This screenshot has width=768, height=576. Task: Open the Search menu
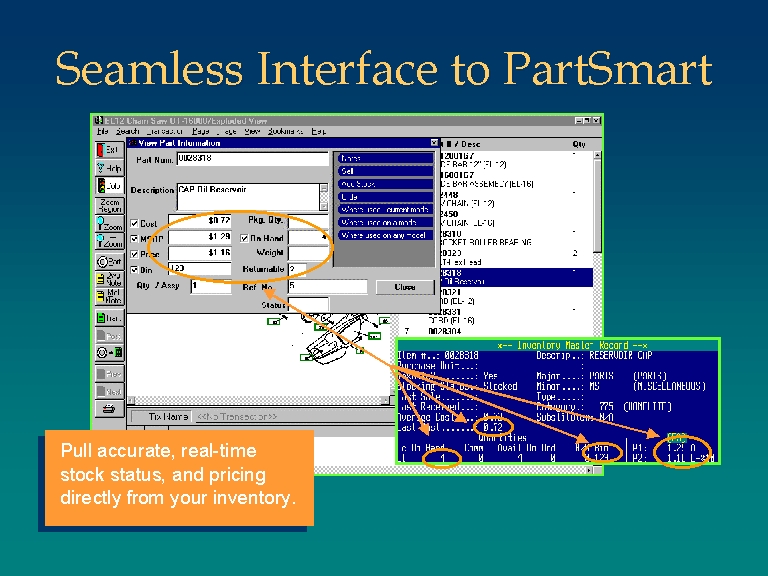(128, 131)
